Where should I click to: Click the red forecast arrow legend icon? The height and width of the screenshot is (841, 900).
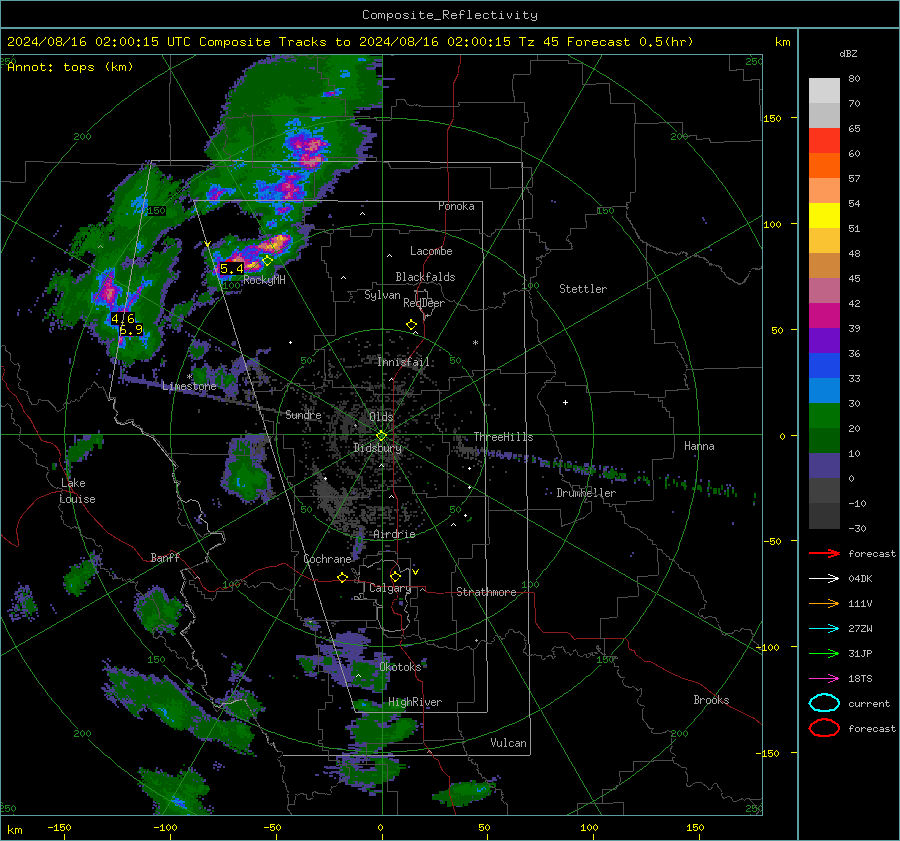point(824,553)
